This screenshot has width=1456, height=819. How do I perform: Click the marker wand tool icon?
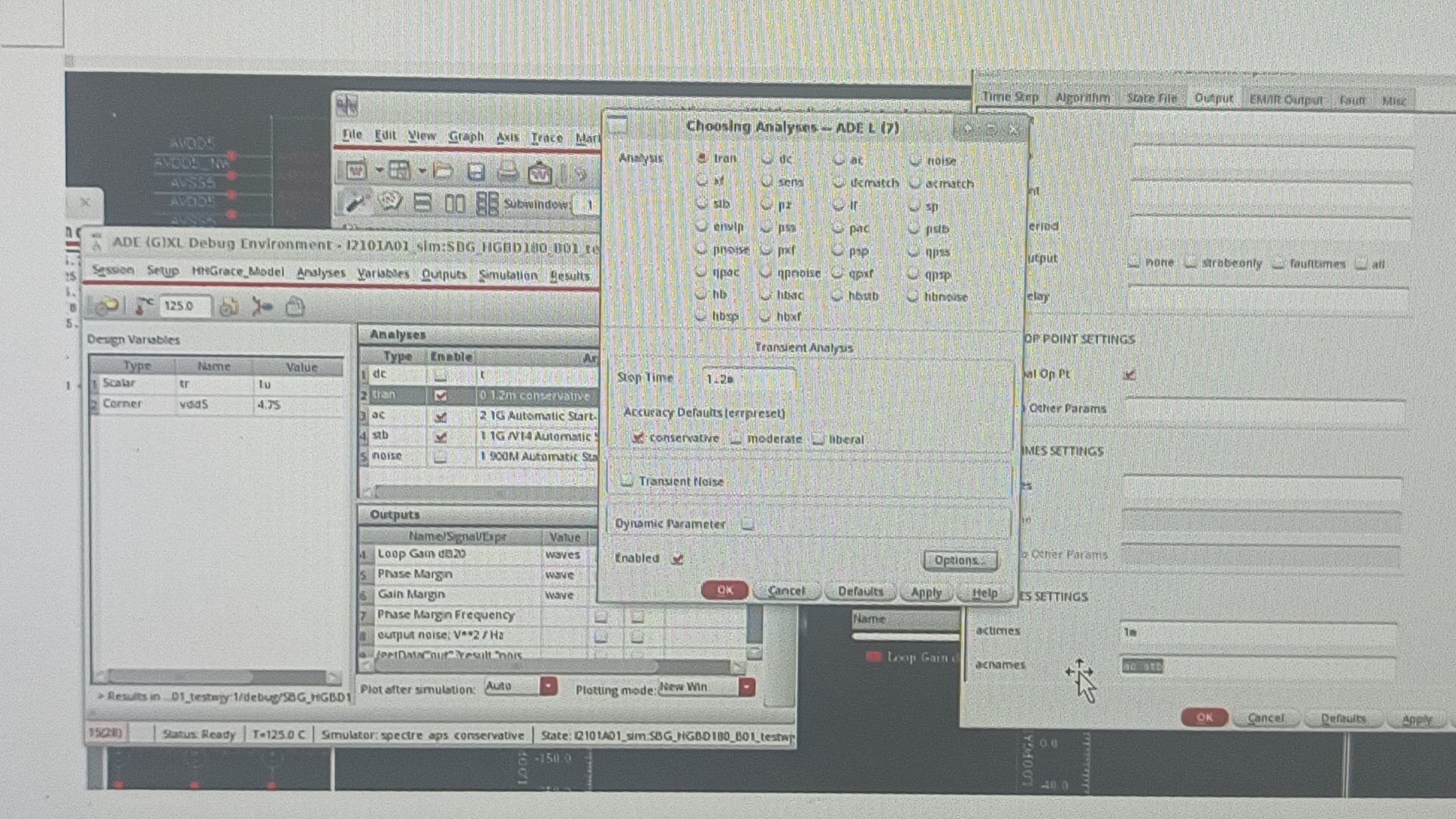click(x=355, y=202)
